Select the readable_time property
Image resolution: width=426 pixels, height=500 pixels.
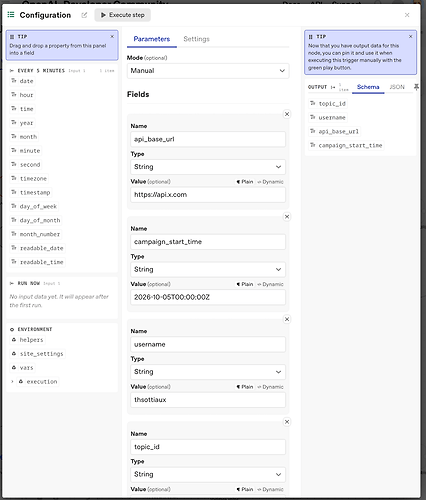tap(37, 262)
